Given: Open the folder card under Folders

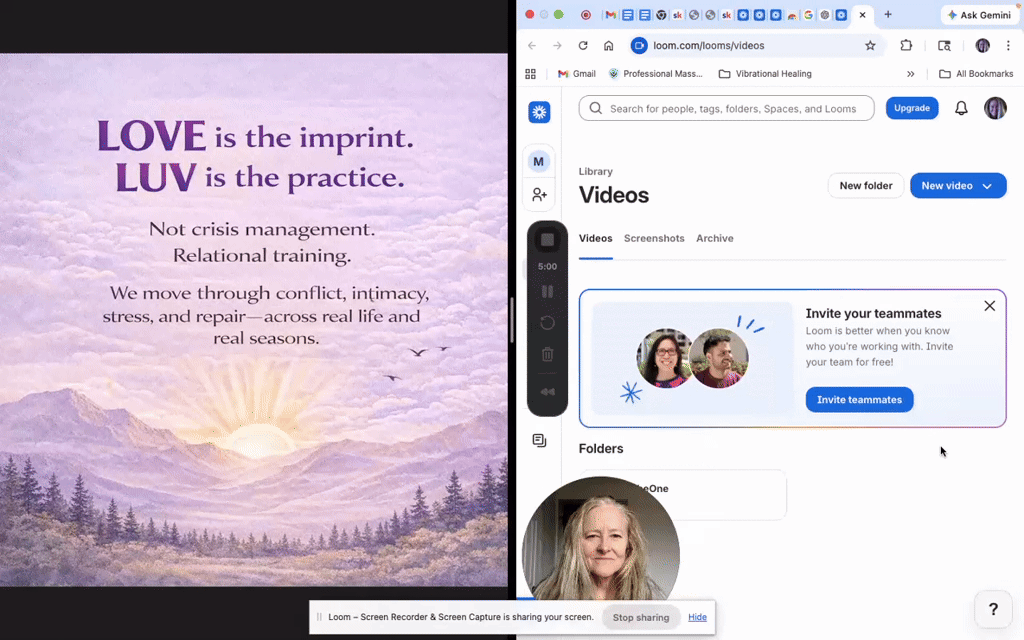Looking at the screenshot, I should pos(682,494).
